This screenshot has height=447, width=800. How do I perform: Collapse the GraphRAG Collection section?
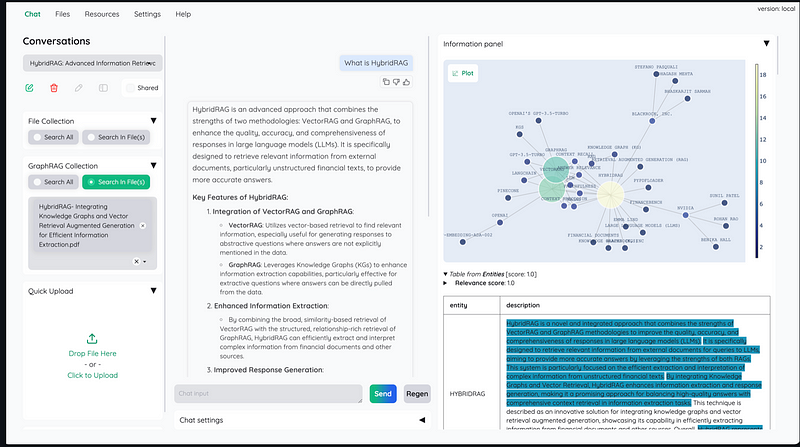click(x=154, y=166)
